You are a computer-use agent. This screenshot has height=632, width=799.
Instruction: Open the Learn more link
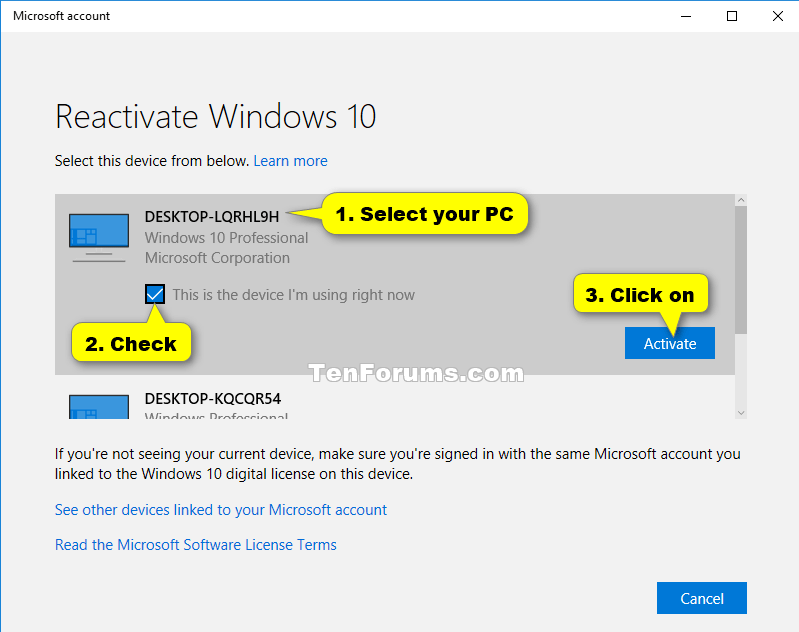click(290, 161)
